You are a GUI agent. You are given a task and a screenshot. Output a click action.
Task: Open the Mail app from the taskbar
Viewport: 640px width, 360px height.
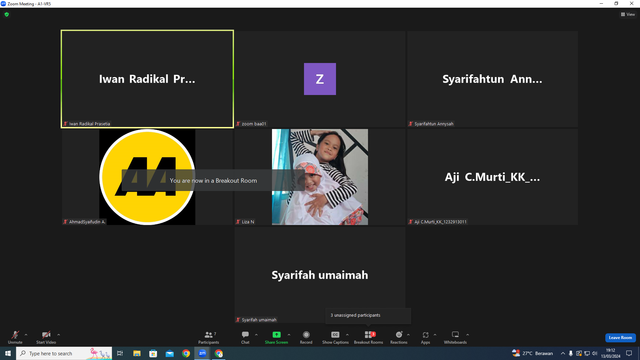169,353
